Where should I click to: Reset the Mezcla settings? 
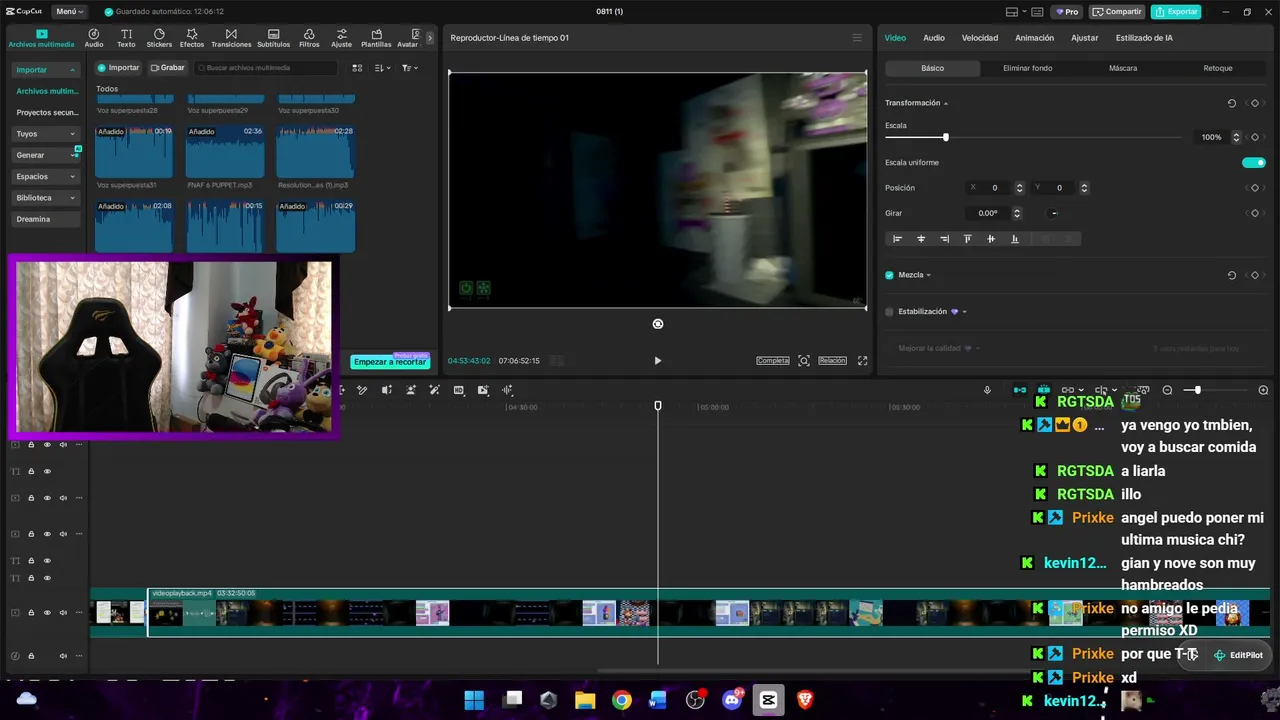point(1232,275)
